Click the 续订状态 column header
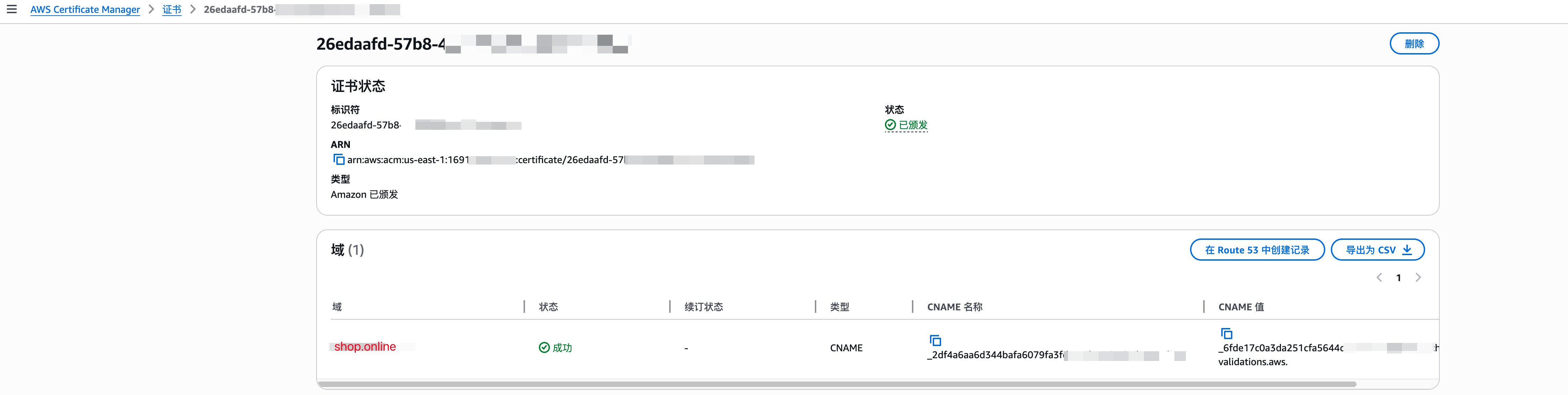The height and width of the screenshot is (395, 1568). 704,306
